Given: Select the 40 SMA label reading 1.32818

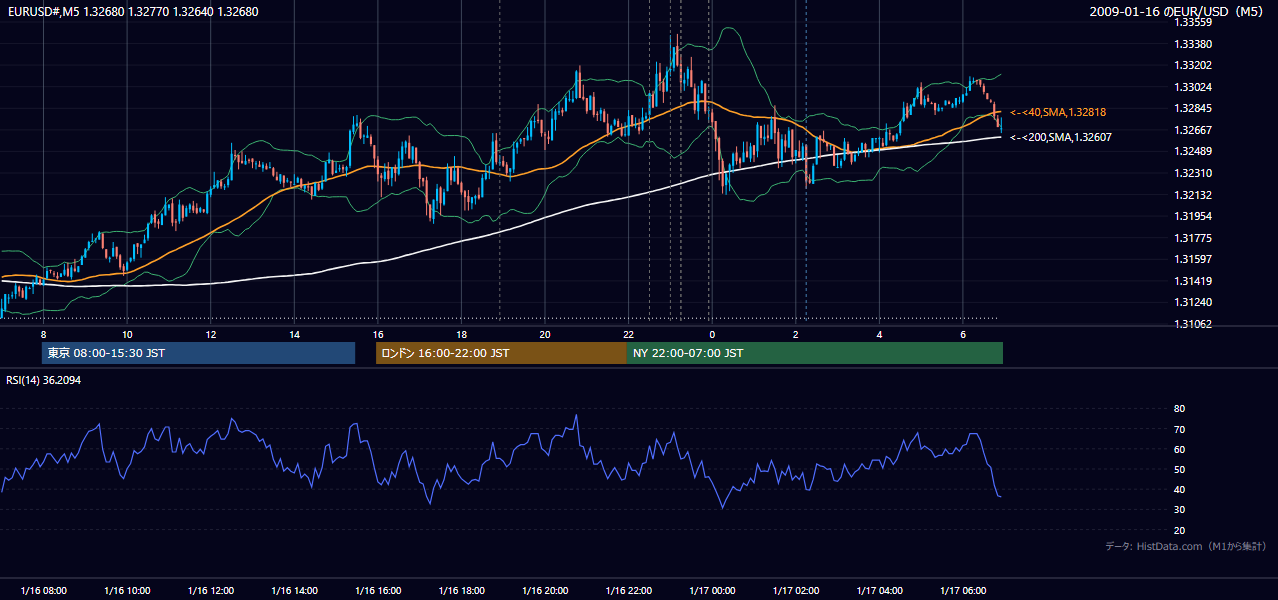Looking at the screenshot, I should (x=1058, y=112).
